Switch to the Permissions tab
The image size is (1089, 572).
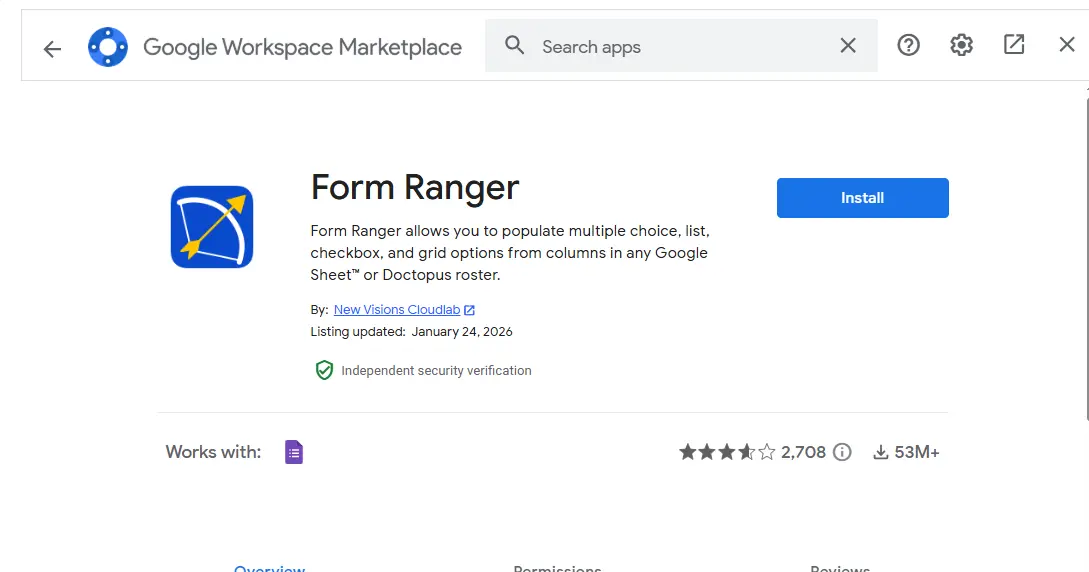(x=557, y=568)
